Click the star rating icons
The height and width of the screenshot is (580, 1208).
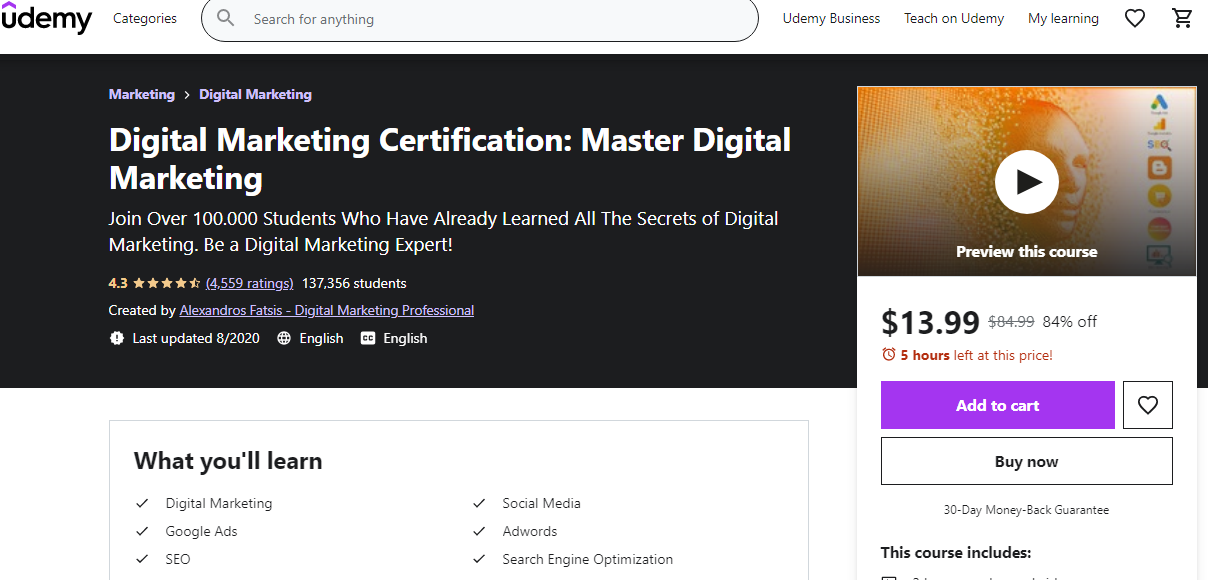coord(166,283)
